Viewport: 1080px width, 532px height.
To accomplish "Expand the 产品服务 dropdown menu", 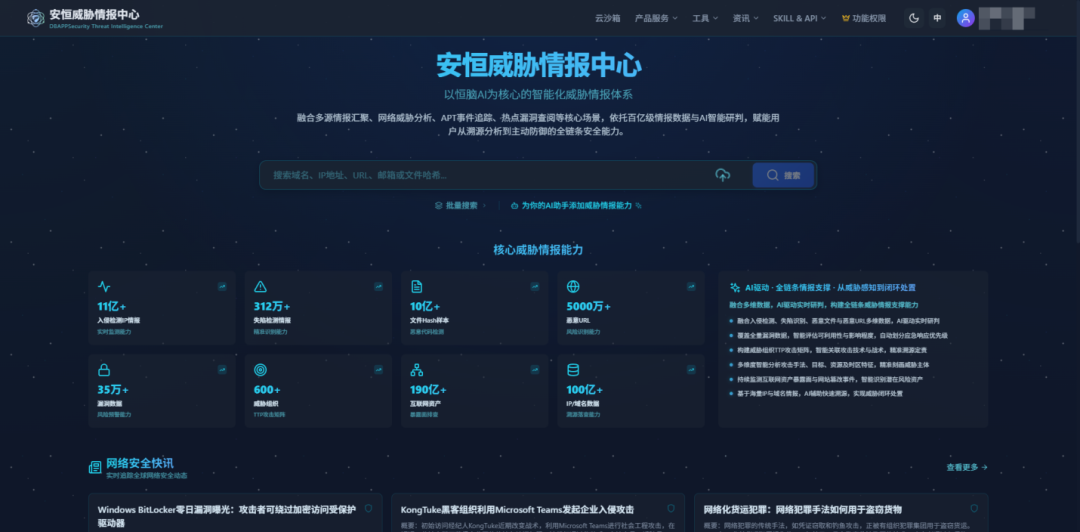I will 656,19.
